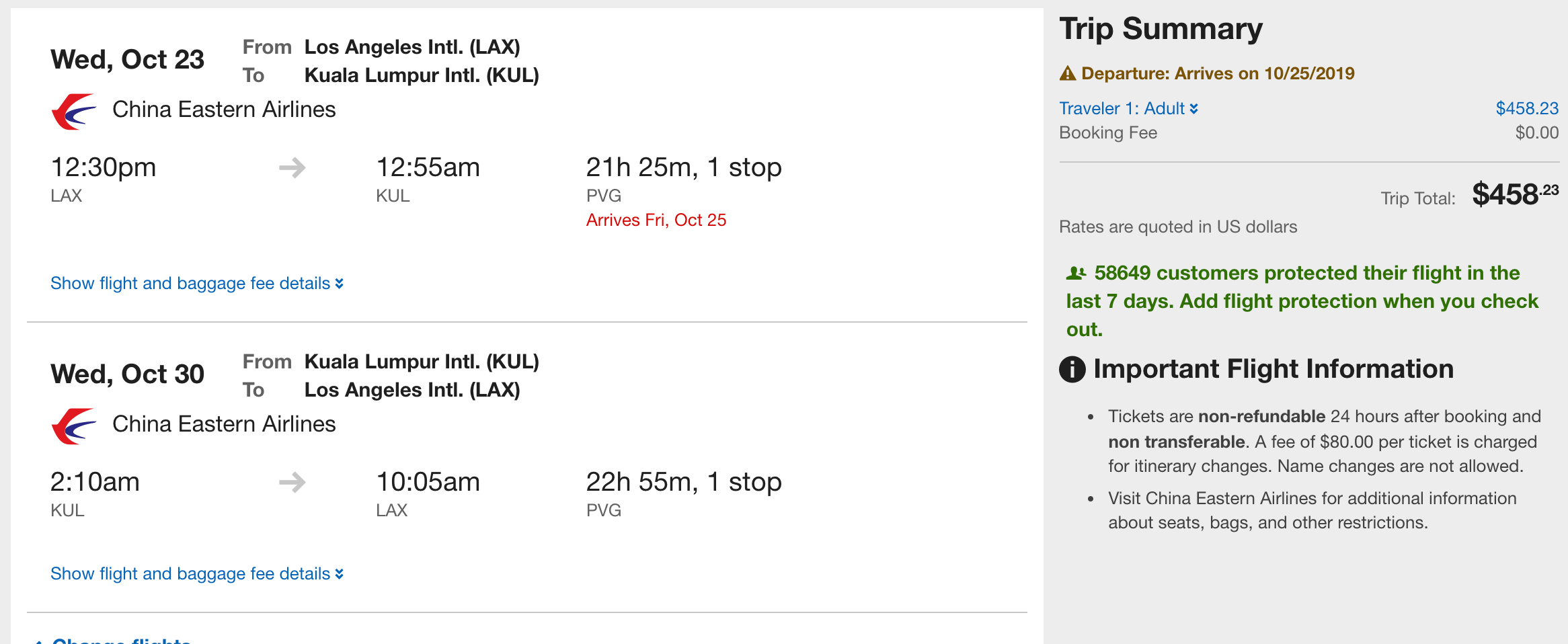Screen dimensions: 1568x644
Task: Select the Trip Total $458.23 amount
Action: 1514,194
